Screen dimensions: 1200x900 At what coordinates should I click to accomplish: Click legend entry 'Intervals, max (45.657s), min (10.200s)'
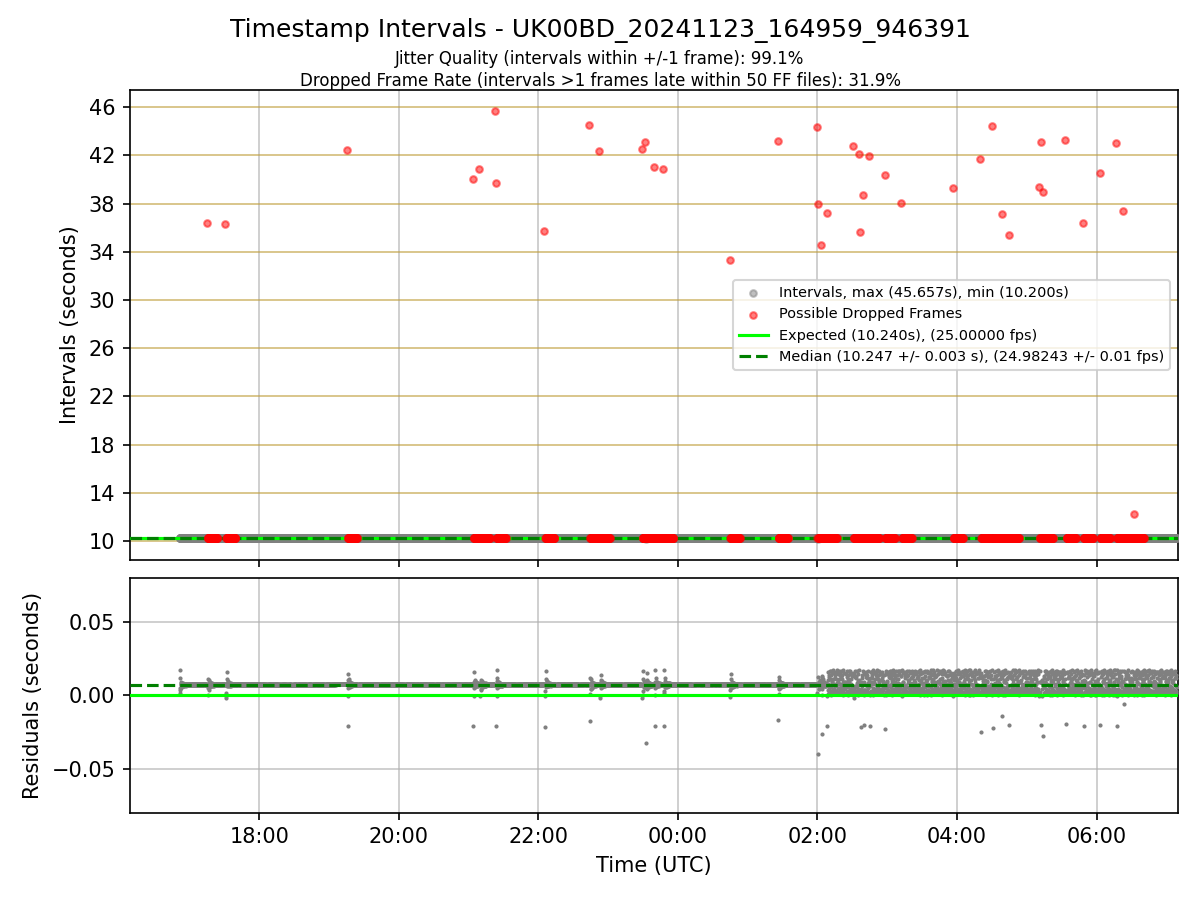tap(923, 292)
